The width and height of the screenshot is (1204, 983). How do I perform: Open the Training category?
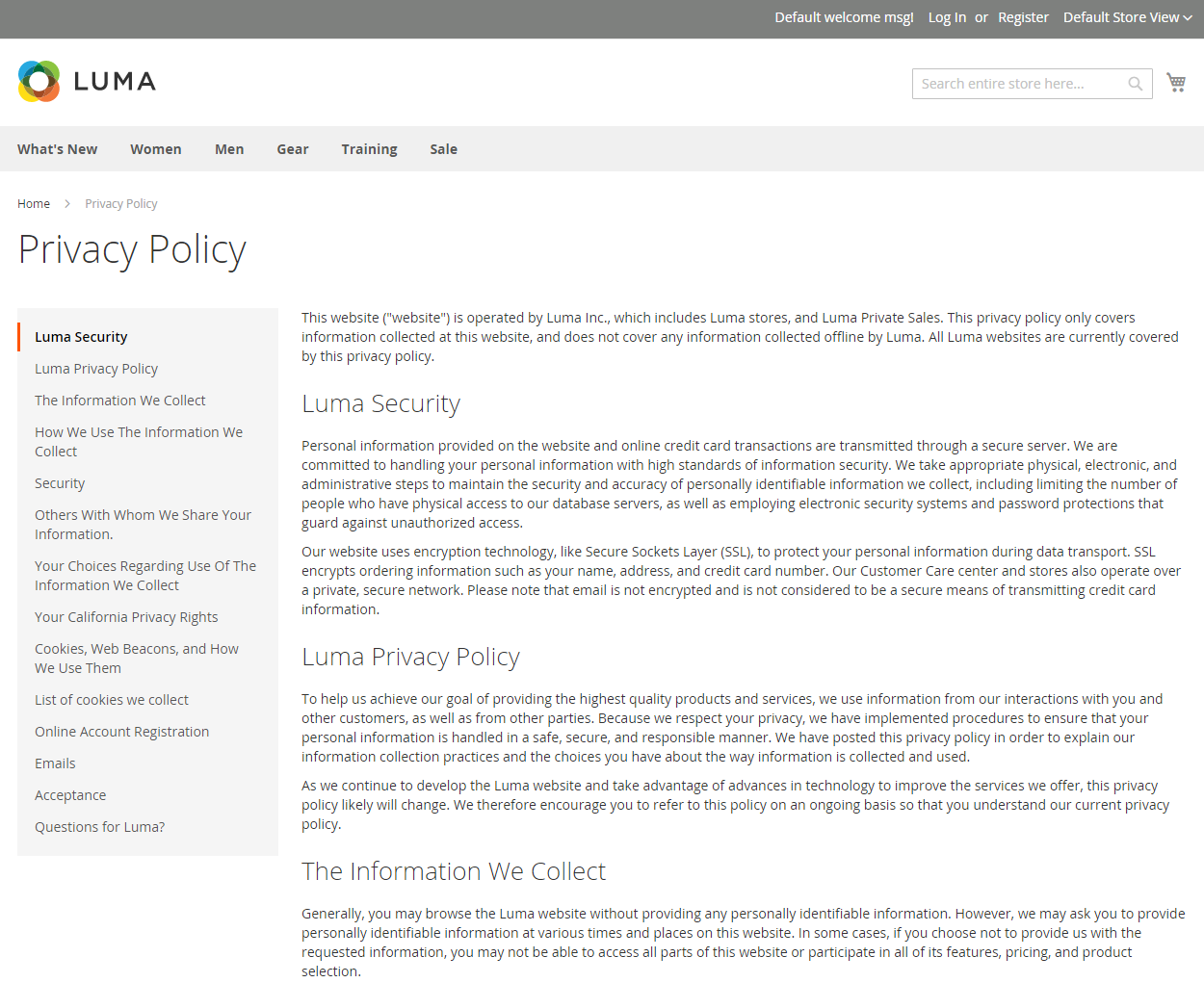pyautogui.click(x=369, y=149)
